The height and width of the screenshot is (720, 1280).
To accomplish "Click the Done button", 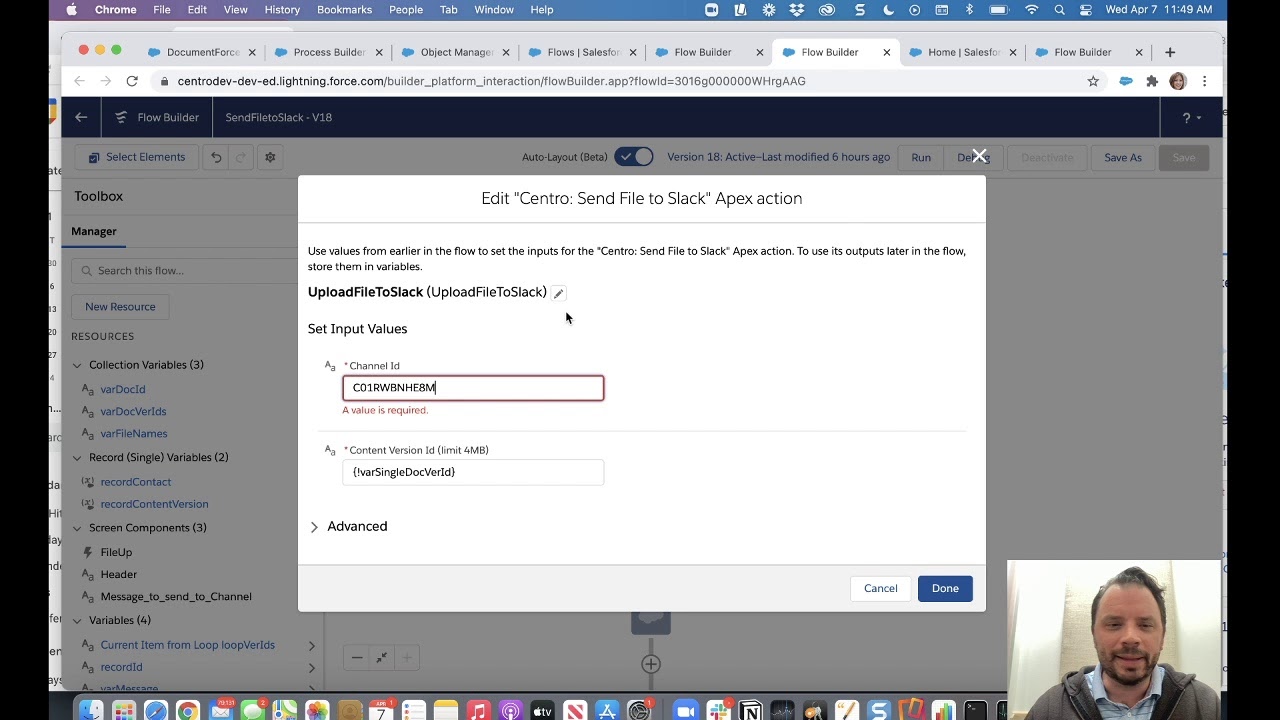I will (x=945, y=588).
